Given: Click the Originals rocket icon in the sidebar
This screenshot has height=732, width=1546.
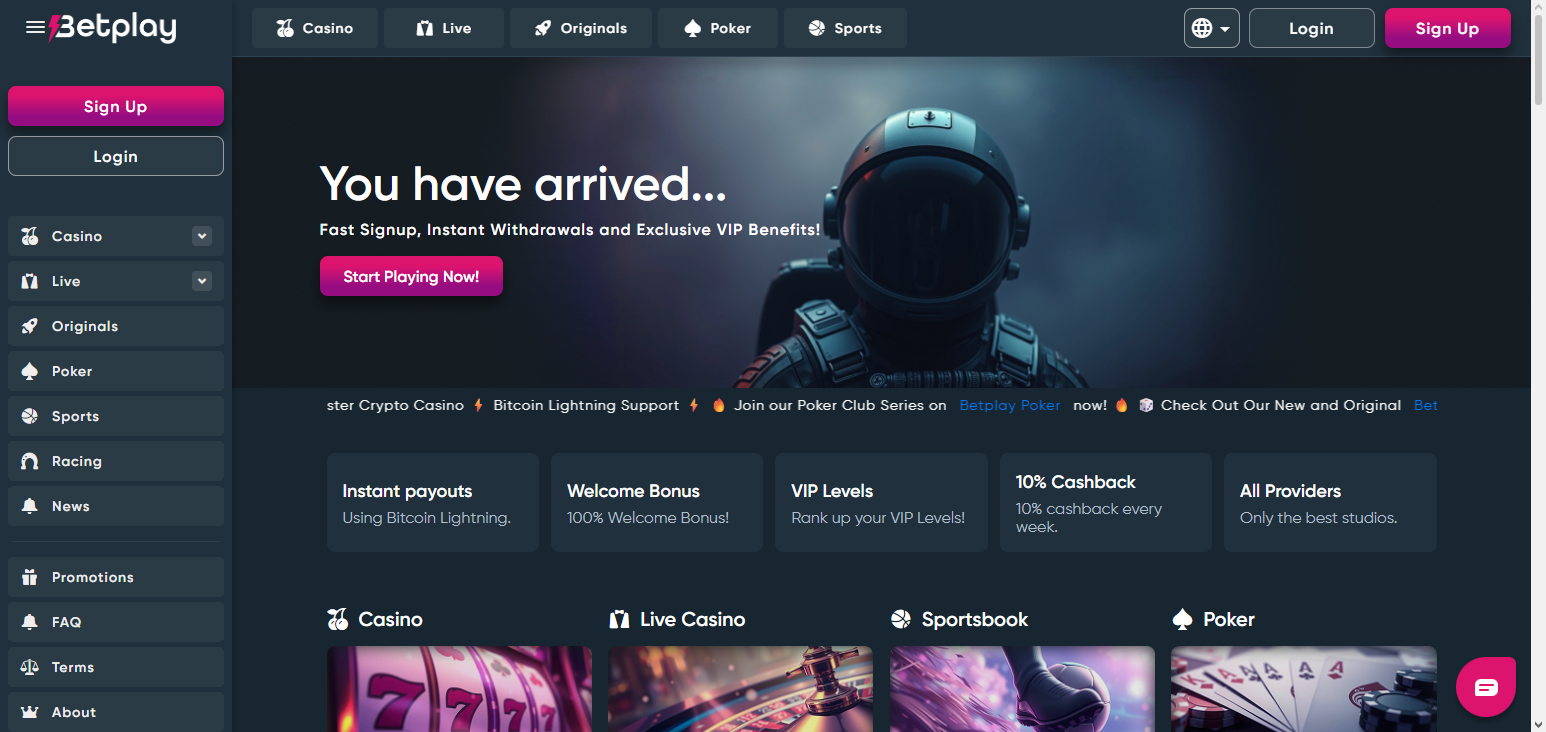Looking at the screenshot, I should click(30, 326).
